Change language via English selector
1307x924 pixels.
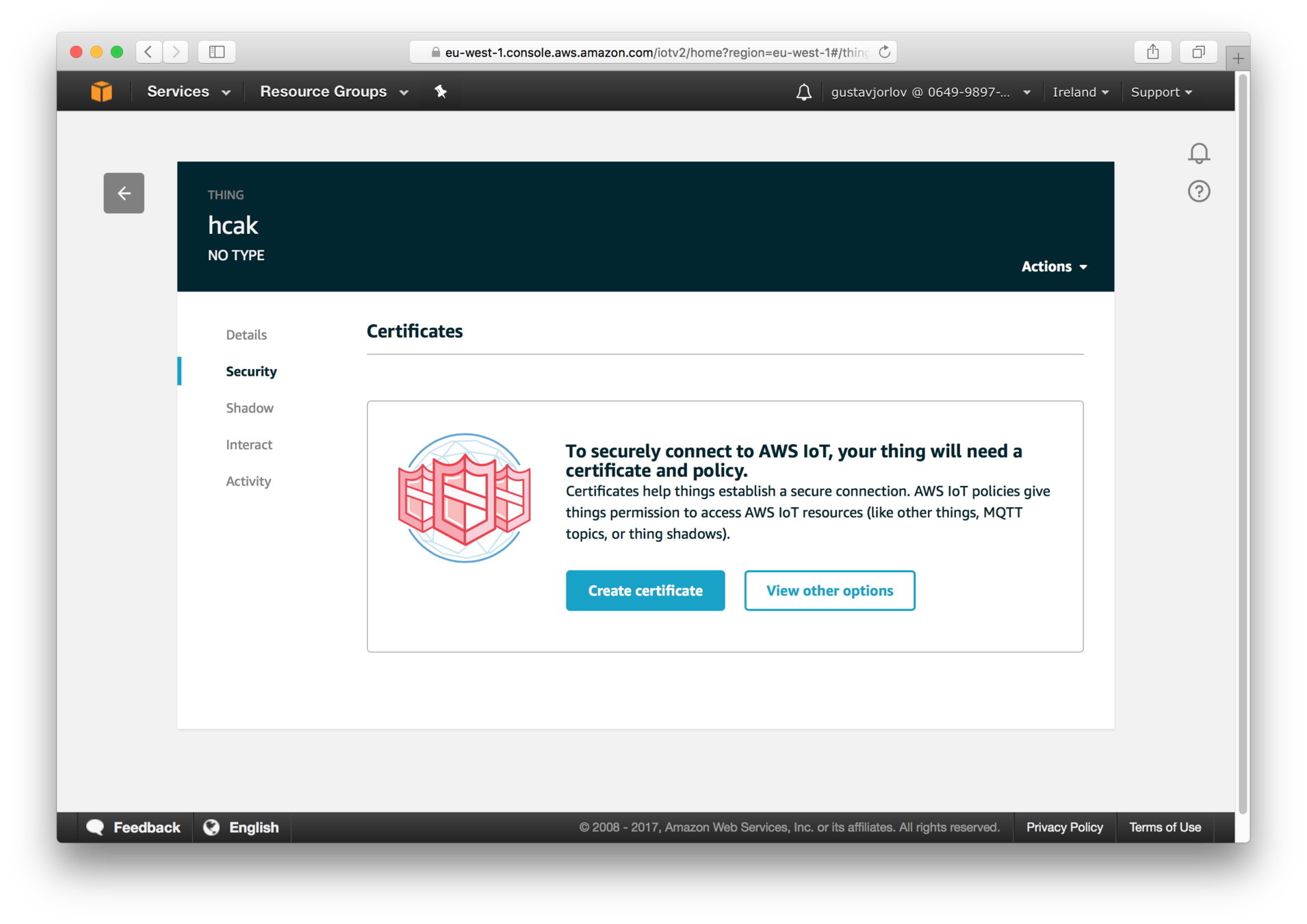pyautogui.click(x=254, y=827)
